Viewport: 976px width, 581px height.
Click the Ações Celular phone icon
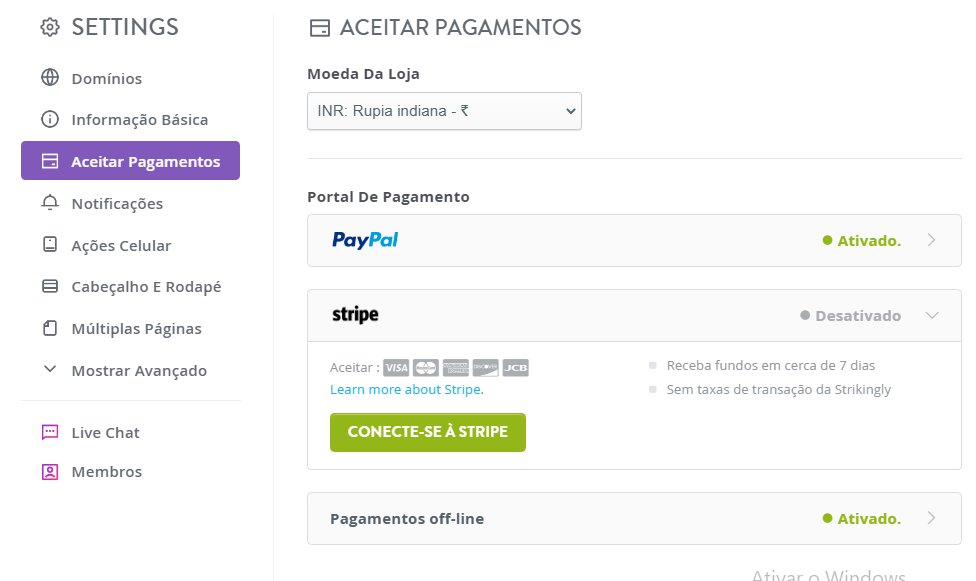coord(50,245)
